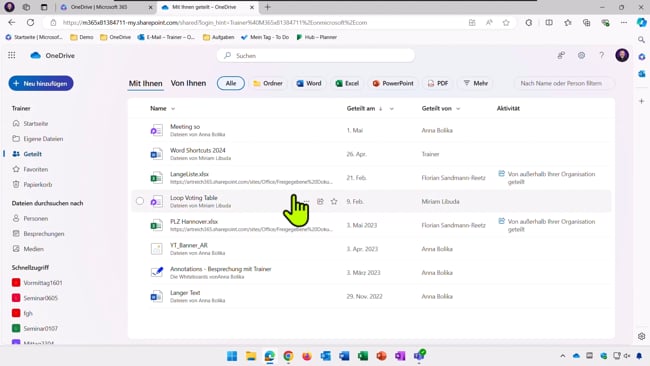This screenshot has width=650, height=366.
Task: Click the YT_Banner_AR image file icon
Action: pyautogui.click(x=156, y=249)
